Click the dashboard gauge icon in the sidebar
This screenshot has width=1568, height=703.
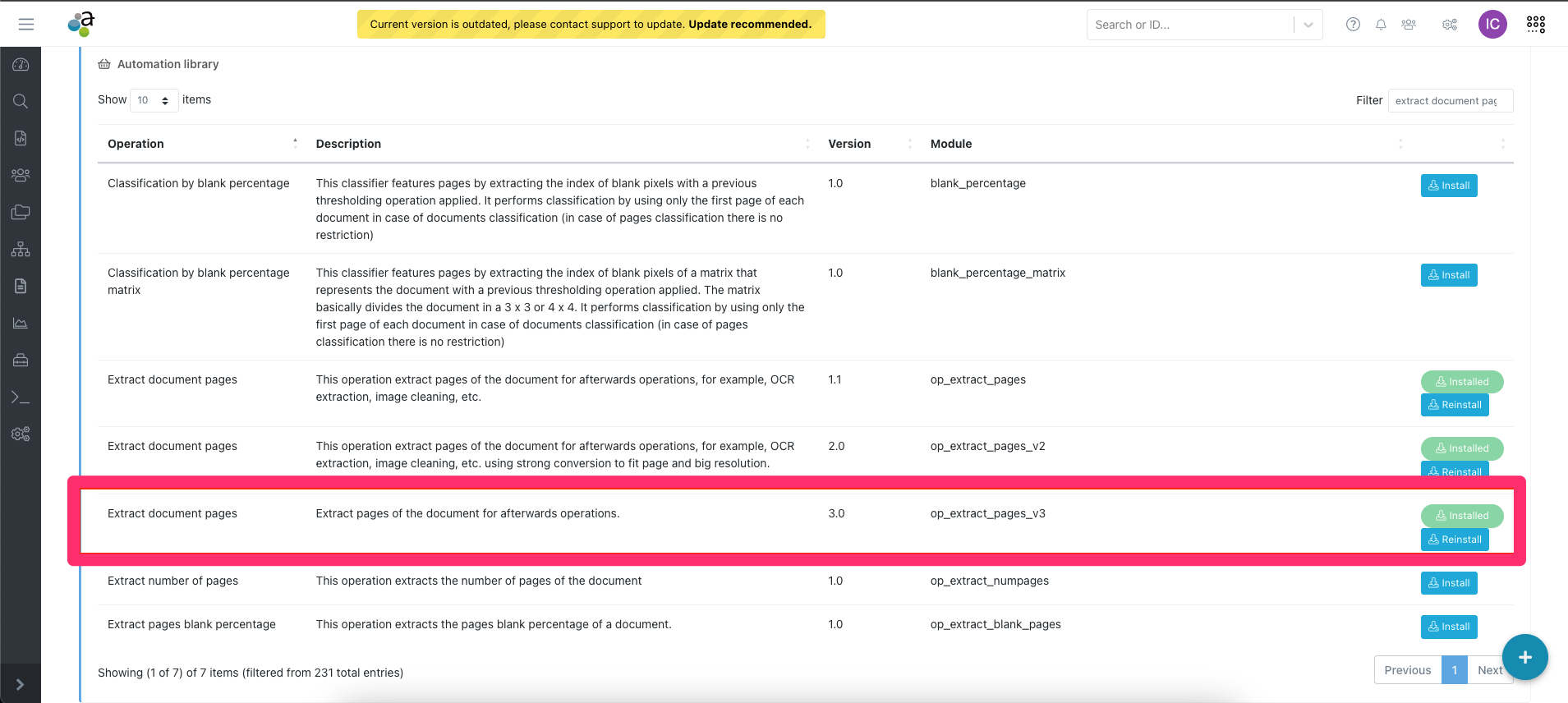(21, 65)
